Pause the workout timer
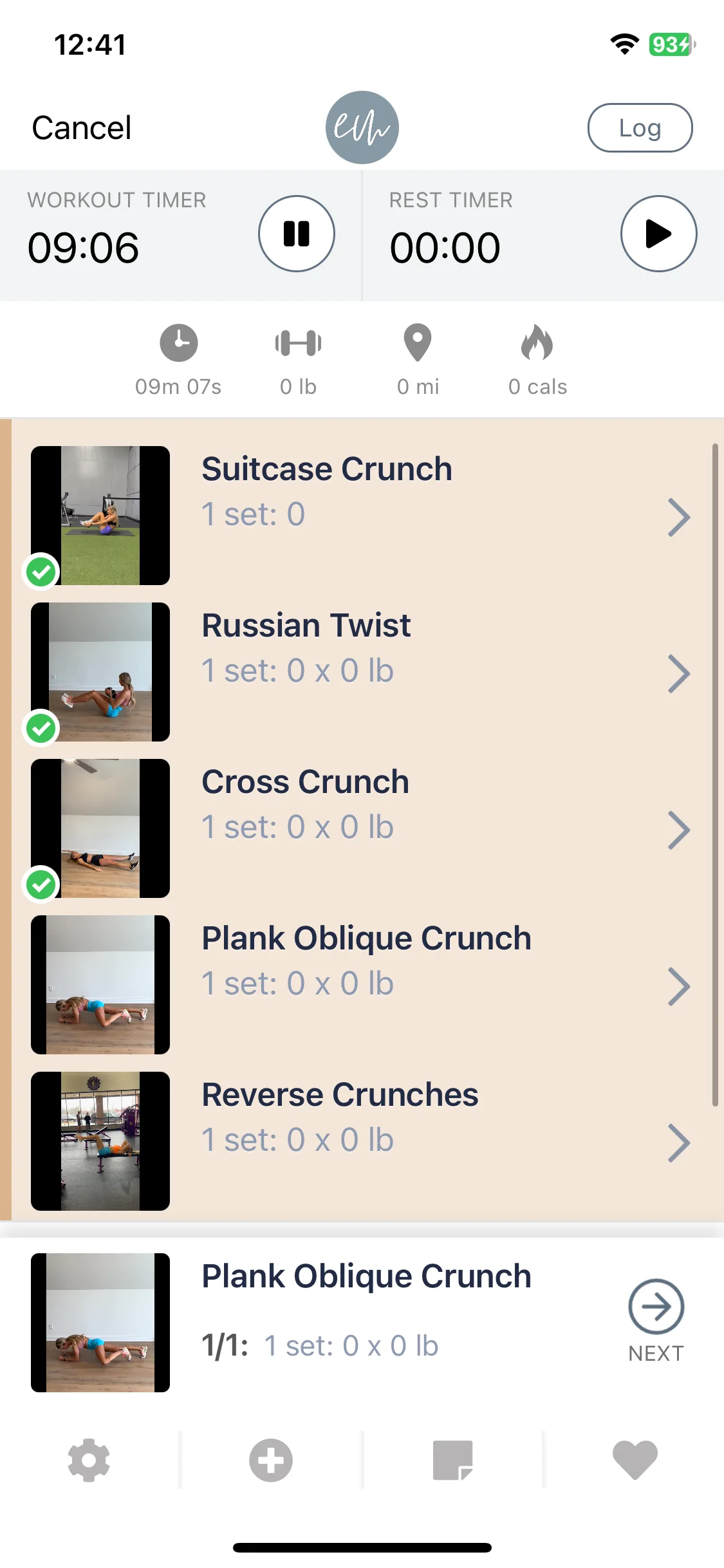The height and width of the screenshot is (1568, 724). click(297, 234)
